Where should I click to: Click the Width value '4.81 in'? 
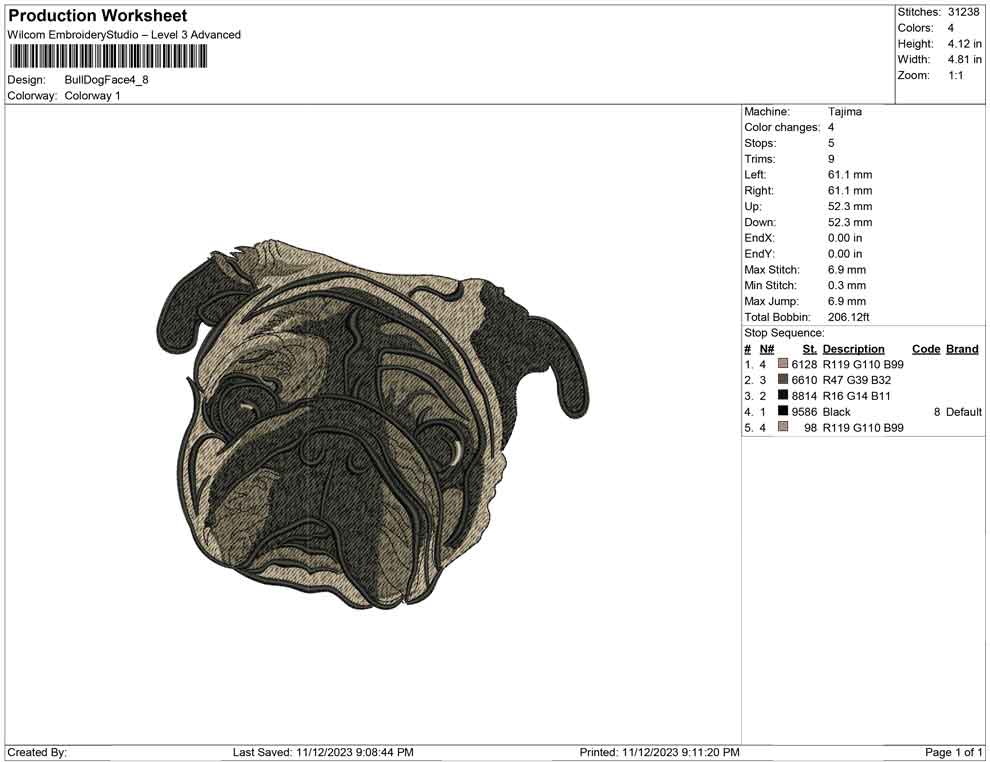(x=965, y=59)
